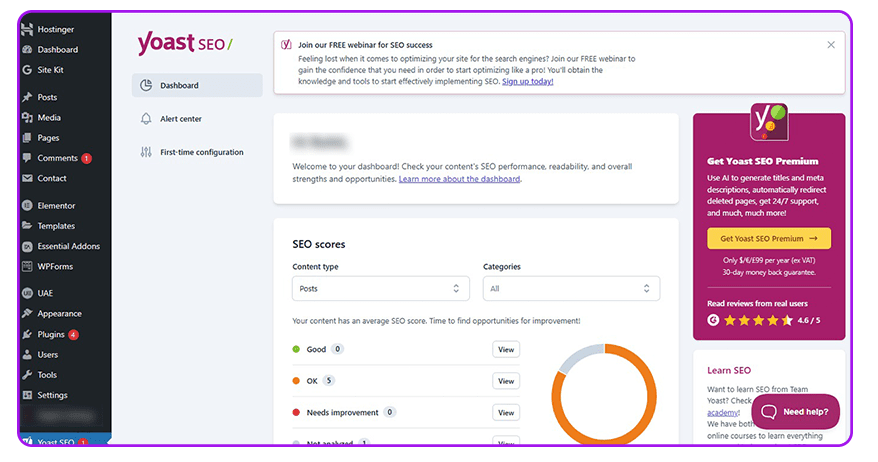Click the Alert center bell icon
The height and width of the screenshot is (462, 878).
point(146,119)
